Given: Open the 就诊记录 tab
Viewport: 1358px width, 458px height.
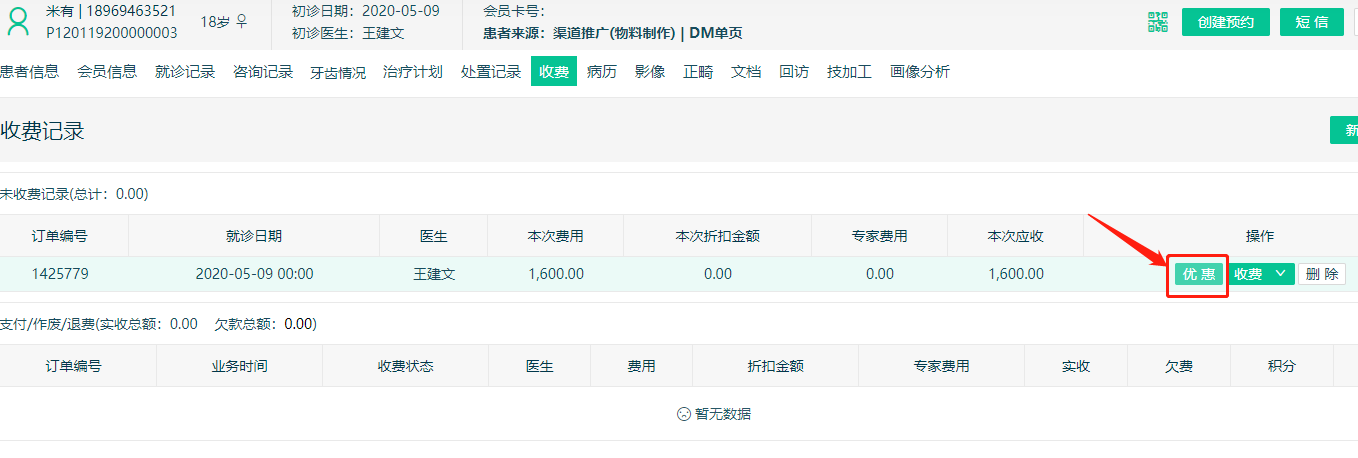Looking at the screenshot, I should coord(185,72).
